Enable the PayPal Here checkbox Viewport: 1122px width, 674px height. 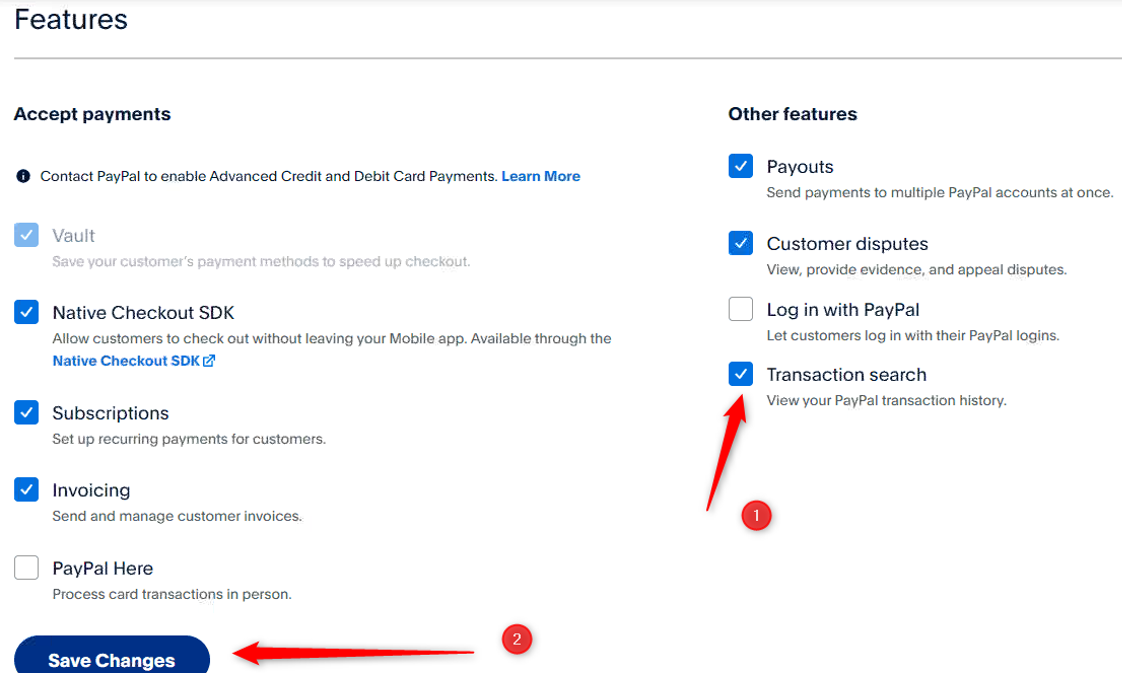pos(26,567)
